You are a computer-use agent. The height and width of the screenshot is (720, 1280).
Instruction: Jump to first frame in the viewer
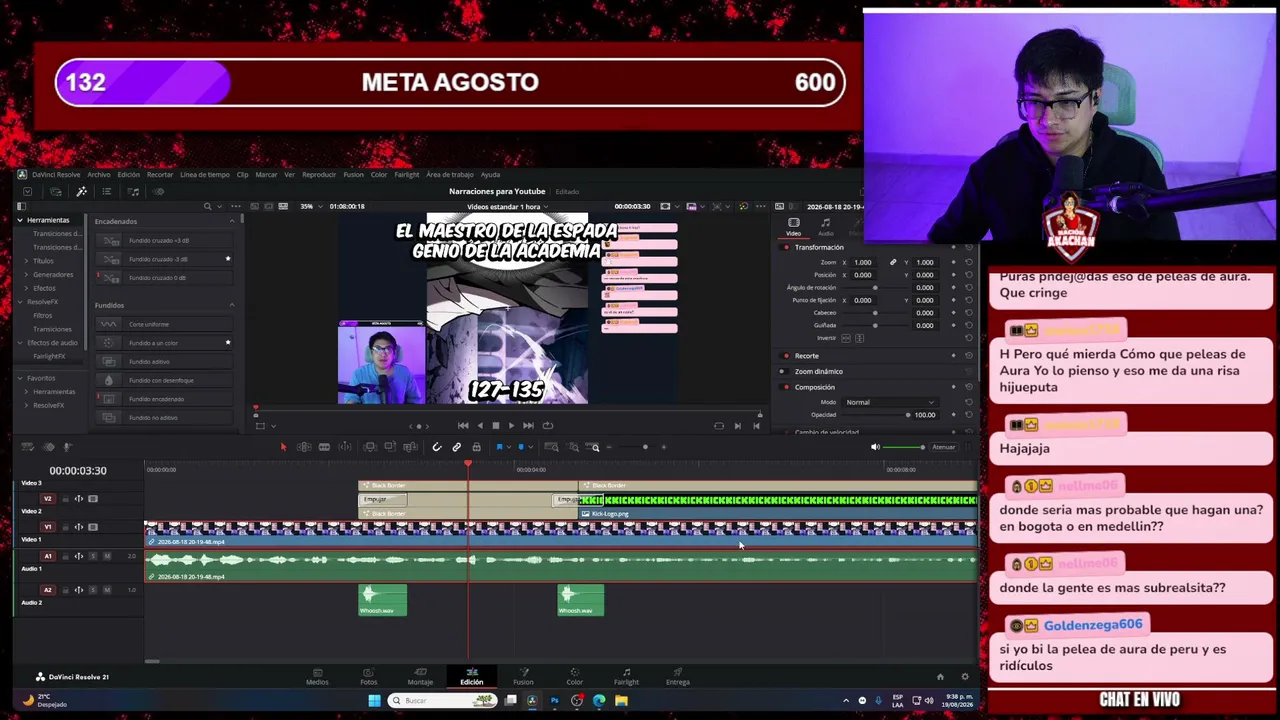tap(462, 425)
